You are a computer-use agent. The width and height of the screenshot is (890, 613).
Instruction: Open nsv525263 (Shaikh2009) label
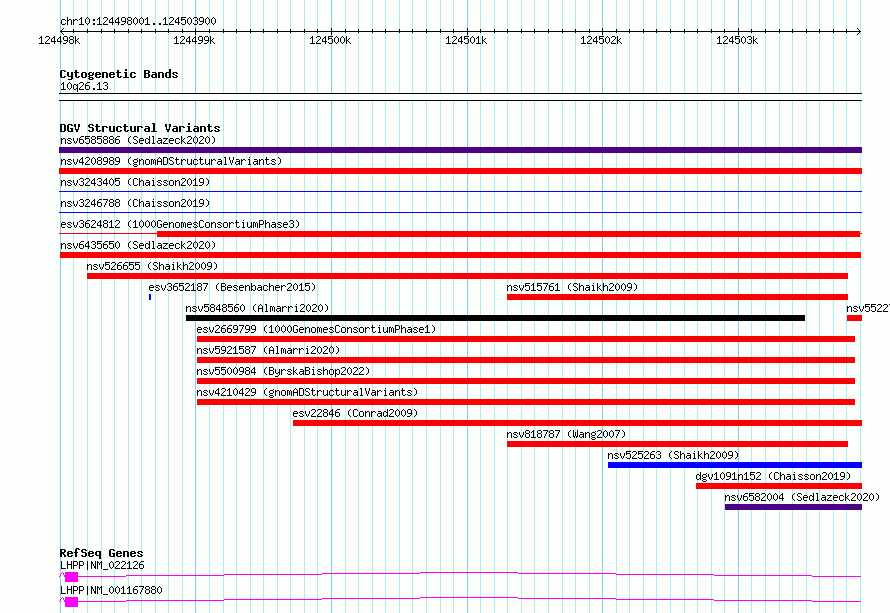click(673, 455)
